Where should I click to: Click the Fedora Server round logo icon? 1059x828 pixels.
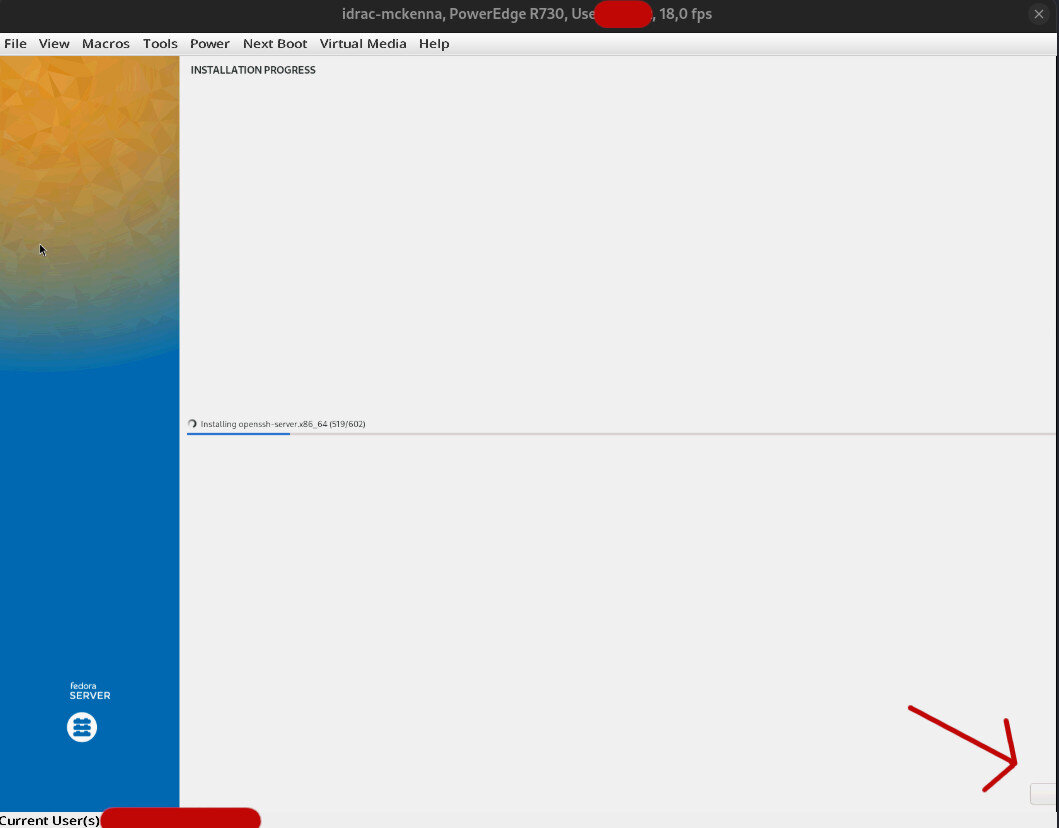pos(82,727)
